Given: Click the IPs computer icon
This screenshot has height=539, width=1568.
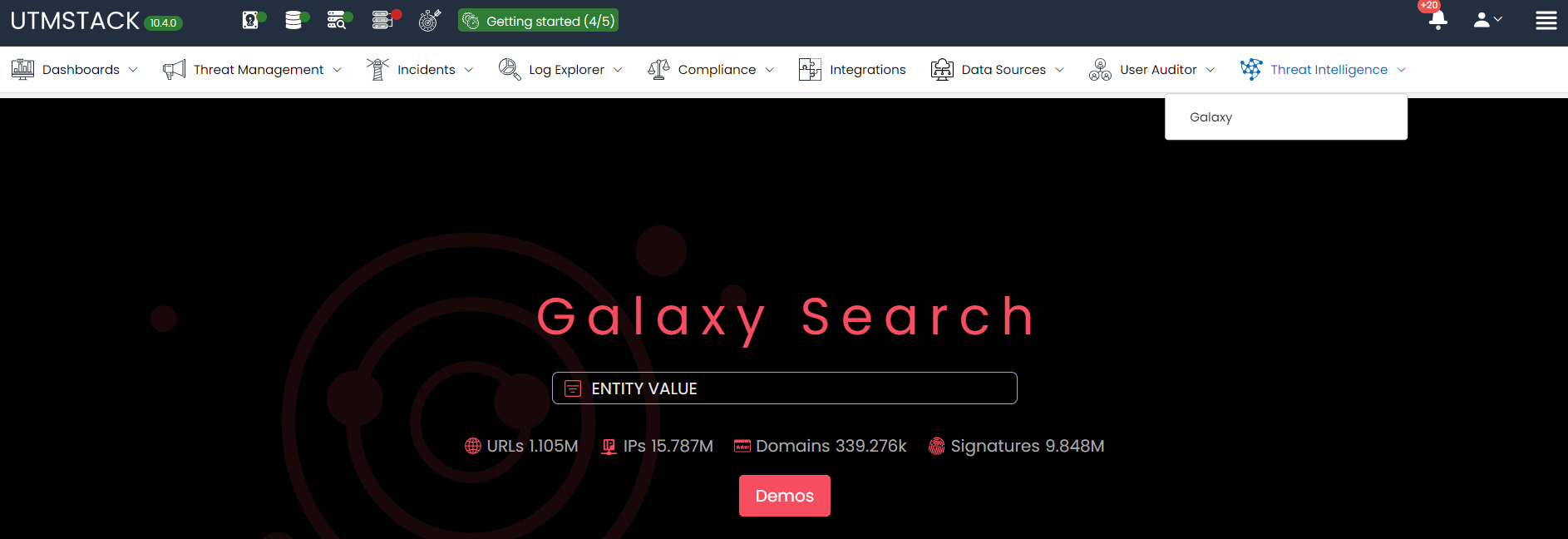Looking at the screenshot, I should (x=609, y=447).
